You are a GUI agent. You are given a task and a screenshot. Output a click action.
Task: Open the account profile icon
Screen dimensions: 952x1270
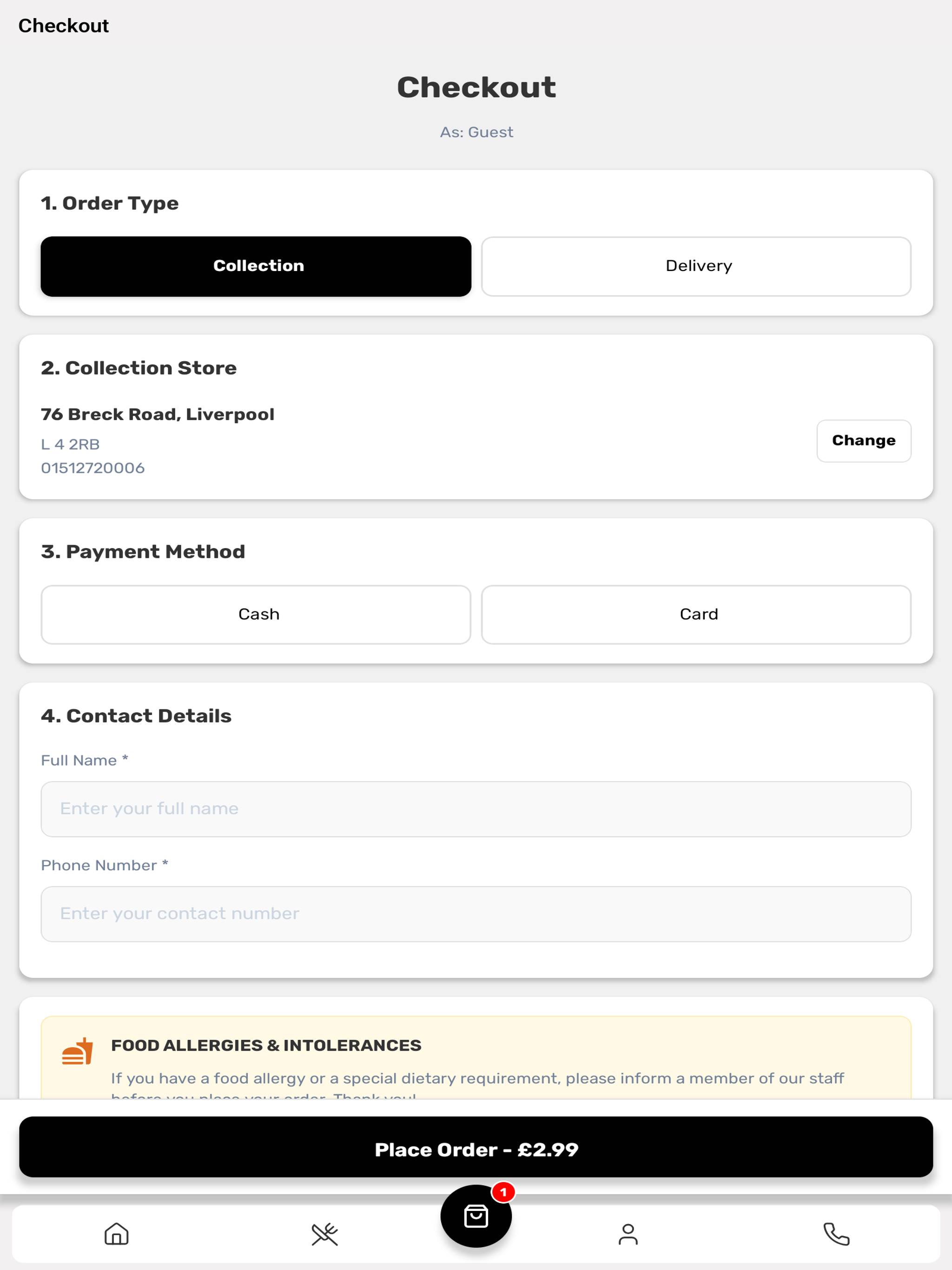click(628, 1234)
